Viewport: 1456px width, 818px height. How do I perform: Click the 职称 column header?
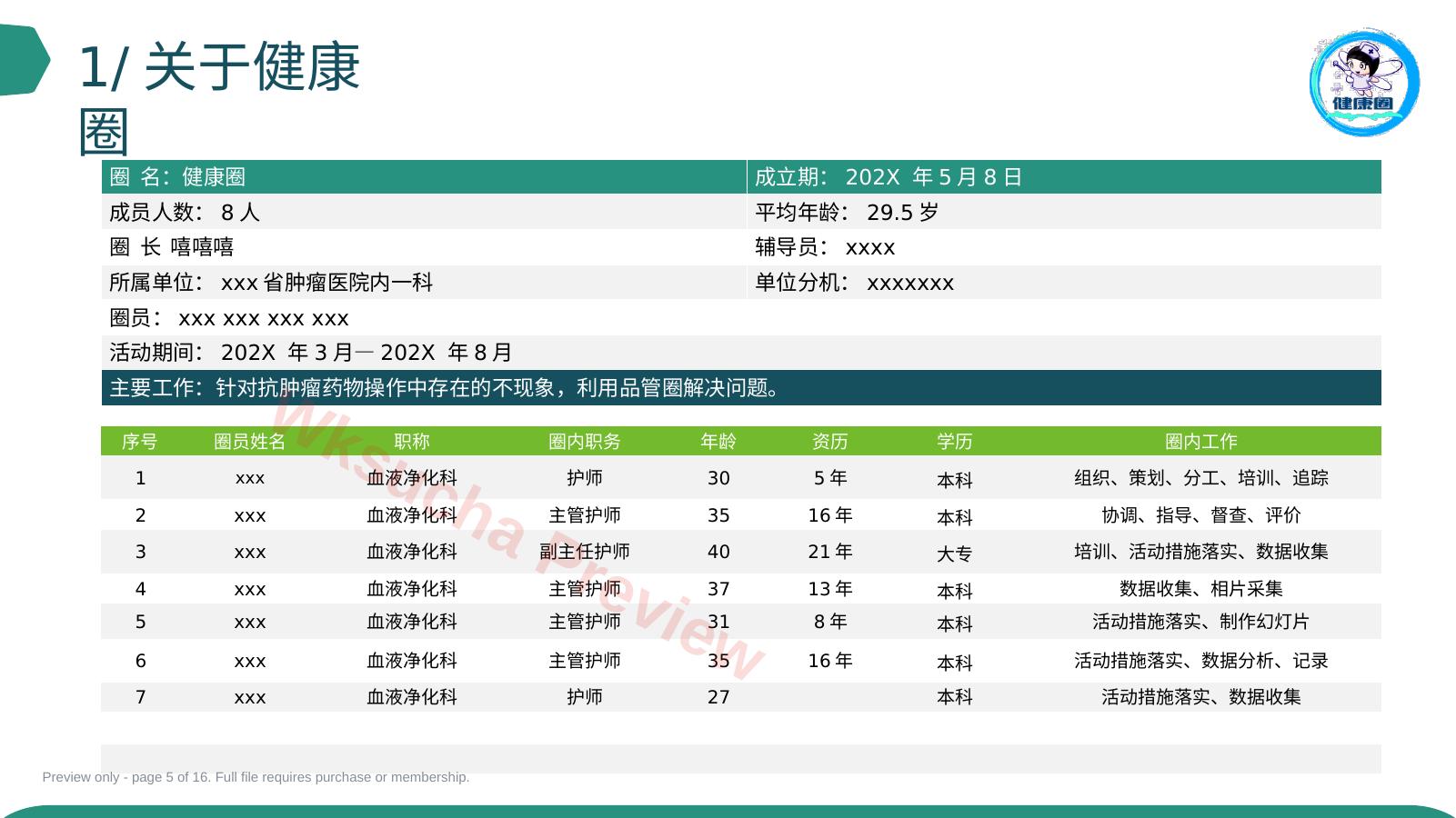pos(412,442)
